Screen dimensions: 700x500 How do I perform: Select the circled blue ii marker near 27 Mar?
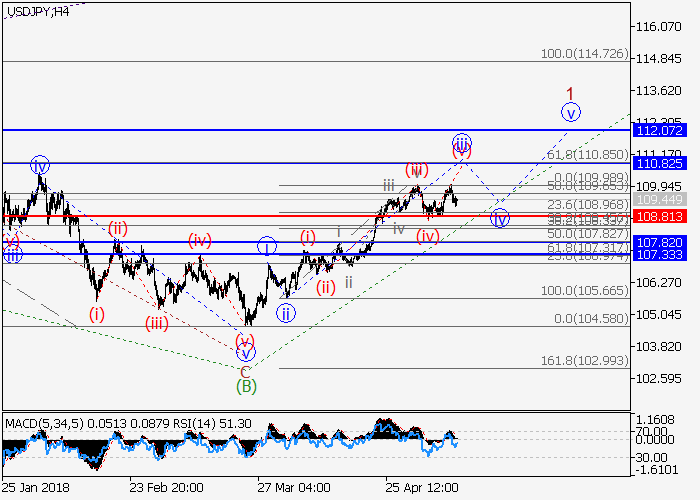pyautogui.click(x=286, y=313)
